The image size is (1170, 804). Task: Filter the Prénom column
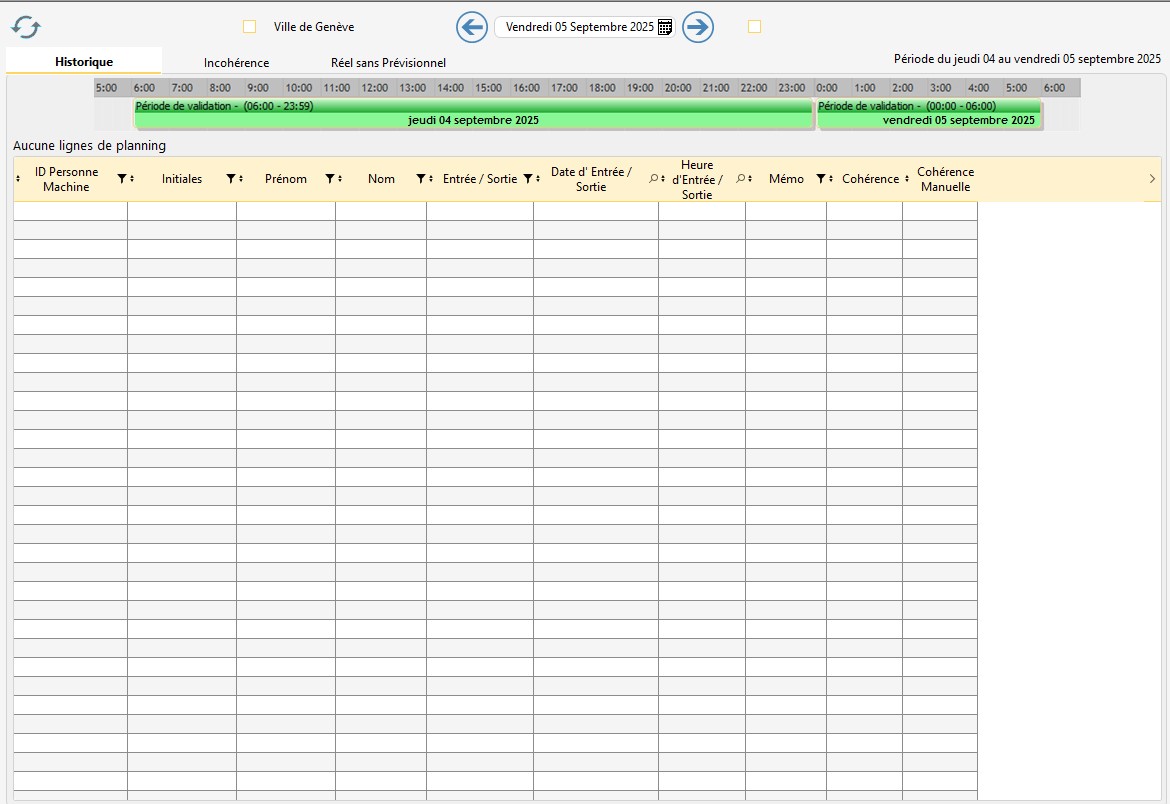pos(330,179)
